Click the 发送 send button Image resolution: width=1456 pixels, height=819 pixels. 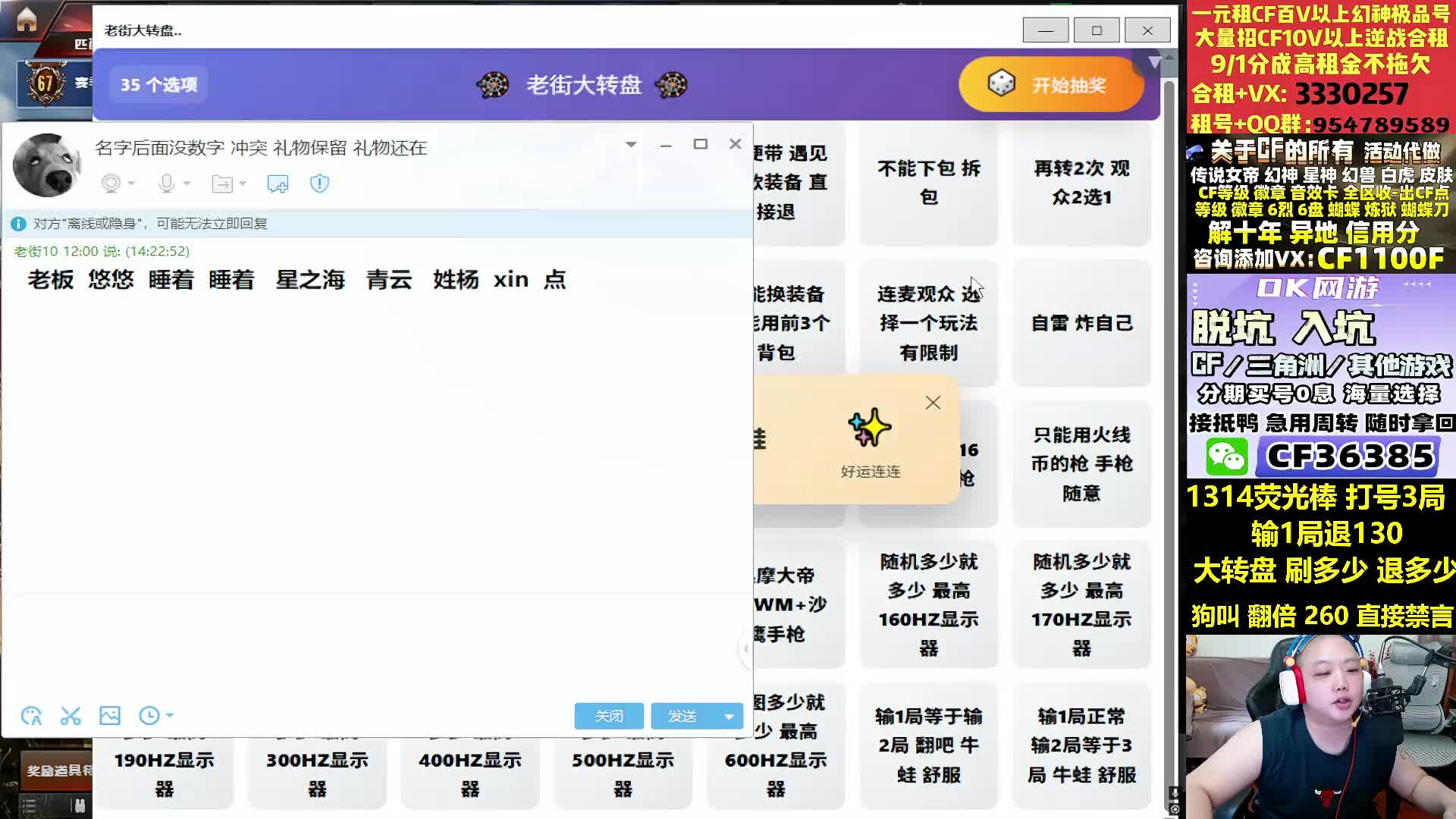[x=682, y=716]
